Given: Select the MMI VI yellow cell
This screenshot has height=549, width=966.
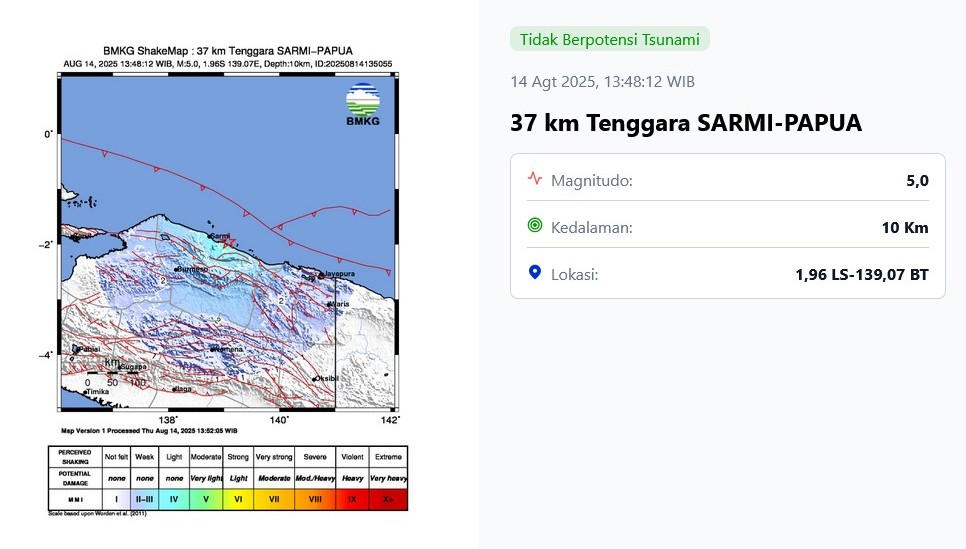Looking at the screenshot, I should 238,499.
